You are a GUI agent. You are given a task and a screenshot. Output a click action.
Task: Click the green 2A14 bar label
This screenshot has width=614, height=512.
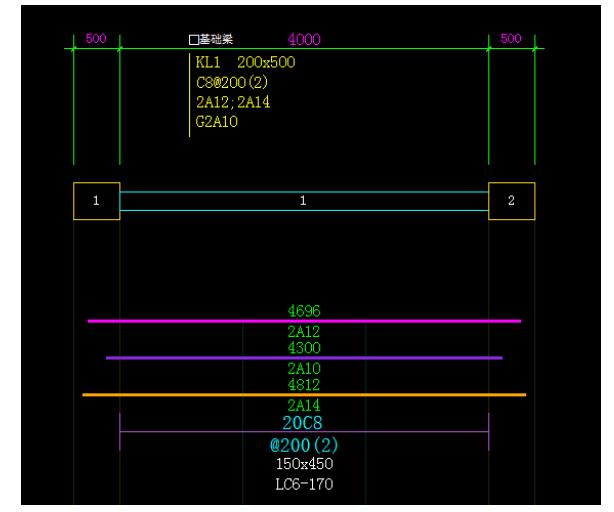(304, 405)
